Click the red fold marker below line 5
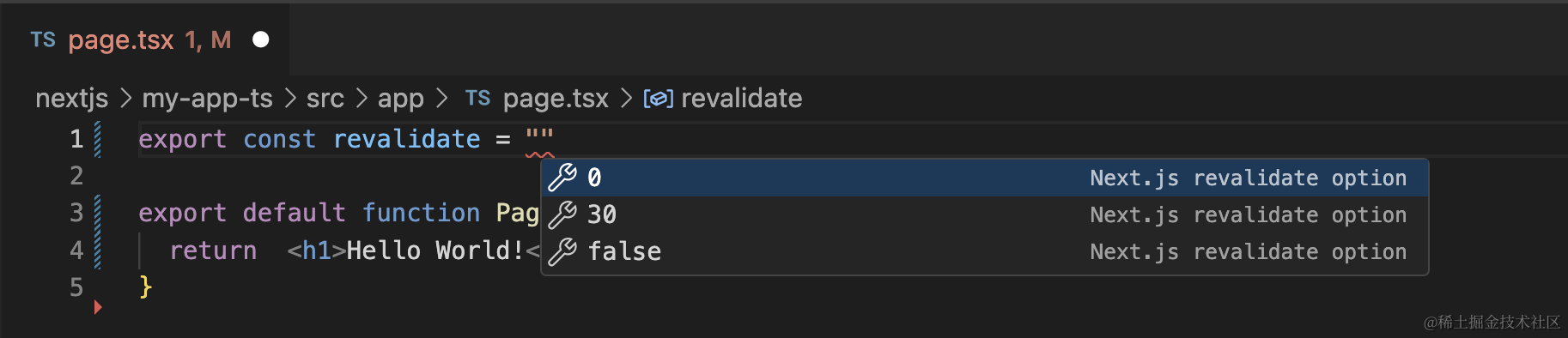The width and height of the screenshot is (1568, 338). click(98, 307)
